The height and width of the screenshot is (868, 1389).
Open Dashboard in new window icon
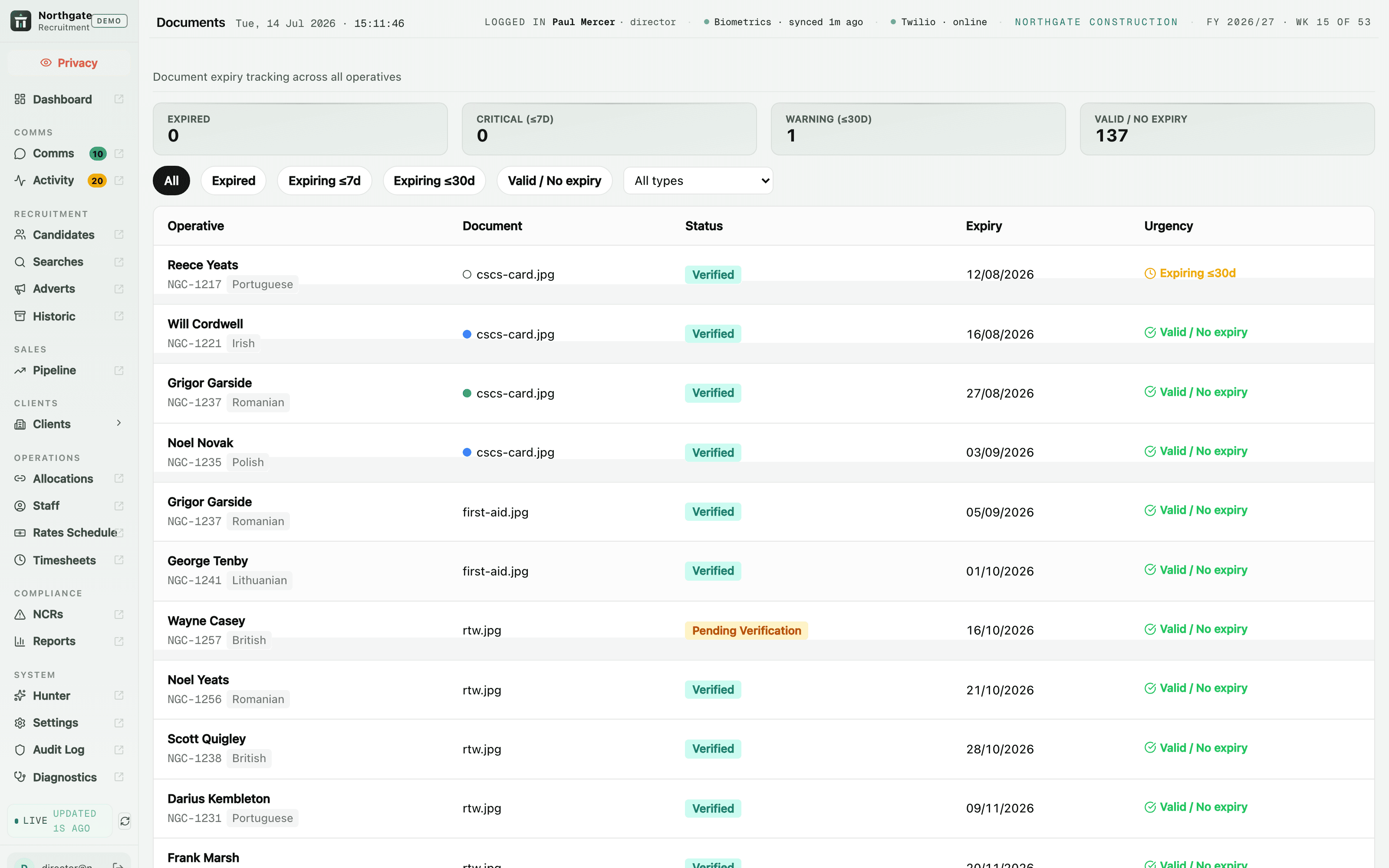(119, 99)
